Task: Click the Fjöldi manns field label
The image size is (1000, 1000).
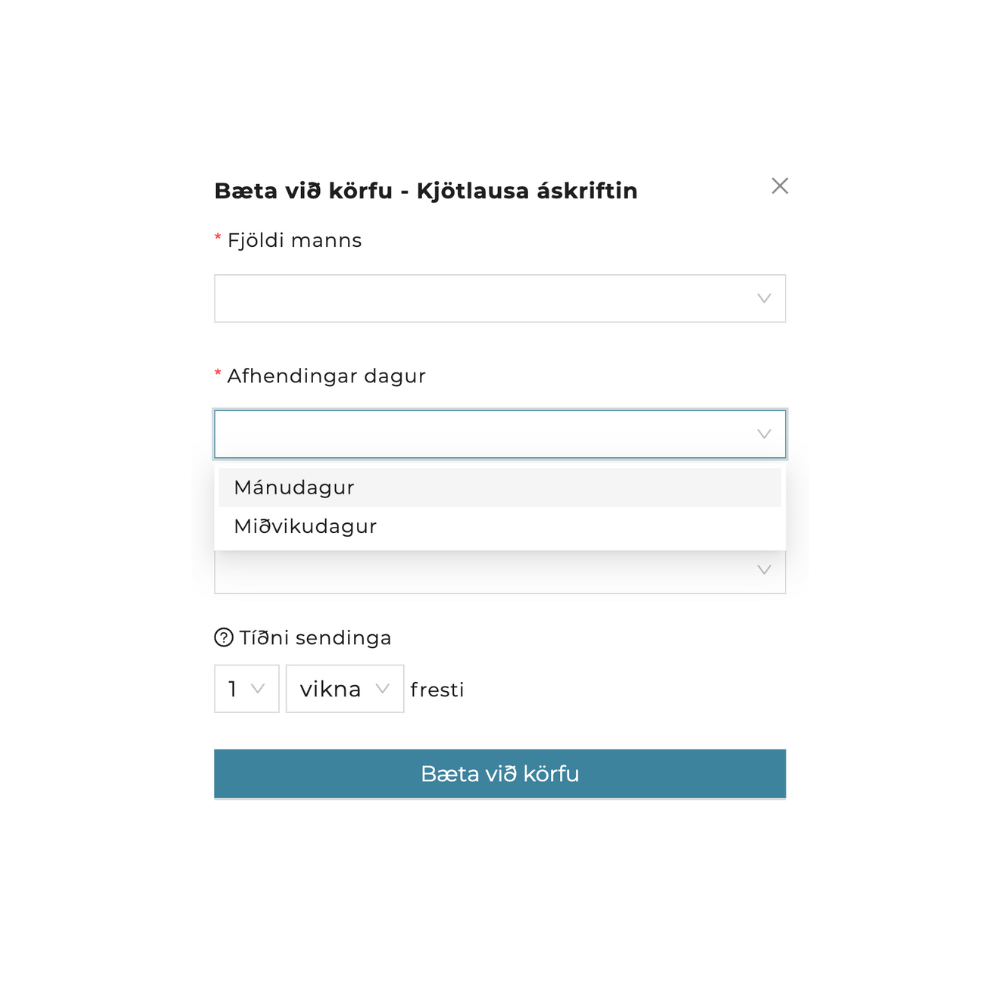Action: pos(294,241)
